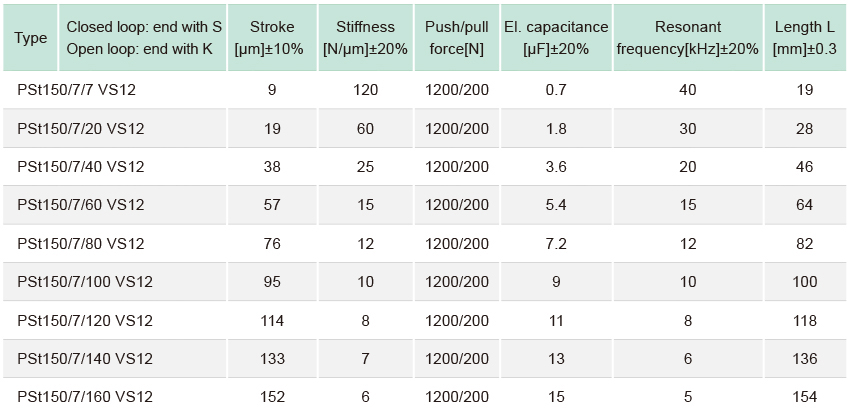Click the PSt150/7/20 VS12 type cell
This screenshot has width=850, height=417.
81,129
